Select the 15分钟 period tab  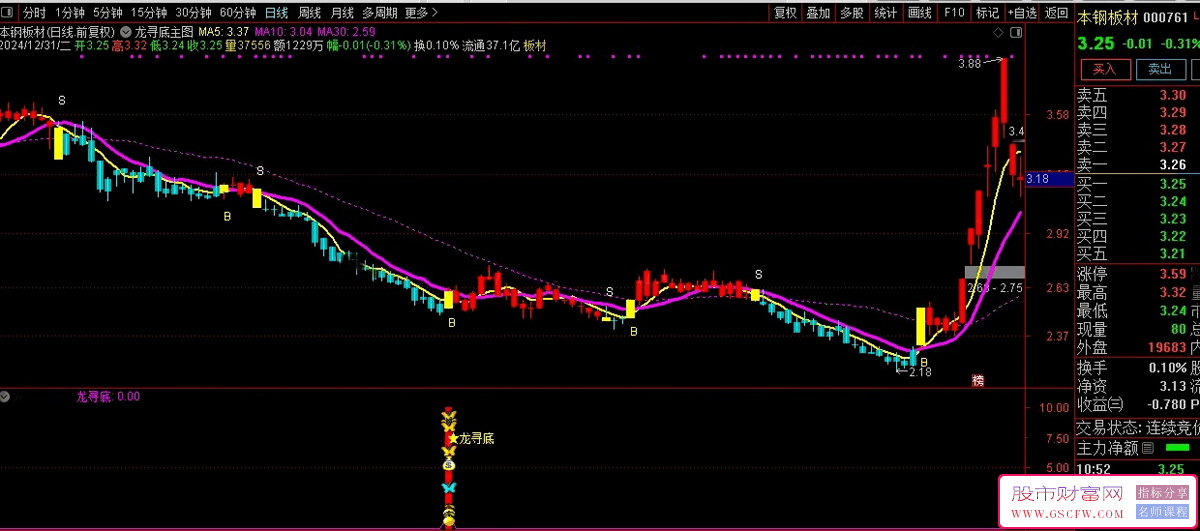click(150, 13)
